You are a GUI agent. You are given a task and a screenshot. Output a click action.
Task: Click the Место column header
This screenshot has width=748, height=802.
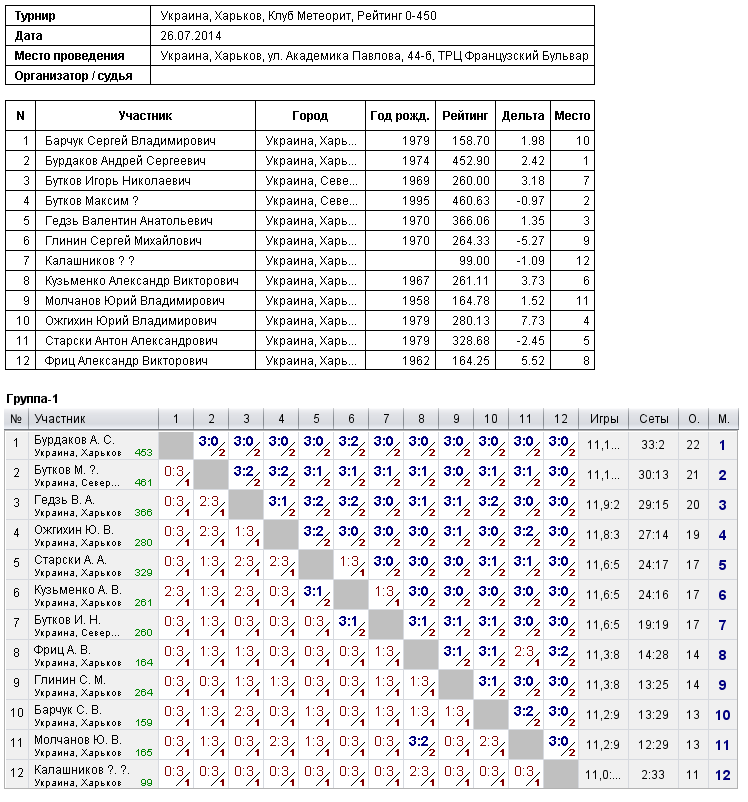(572, 116)
